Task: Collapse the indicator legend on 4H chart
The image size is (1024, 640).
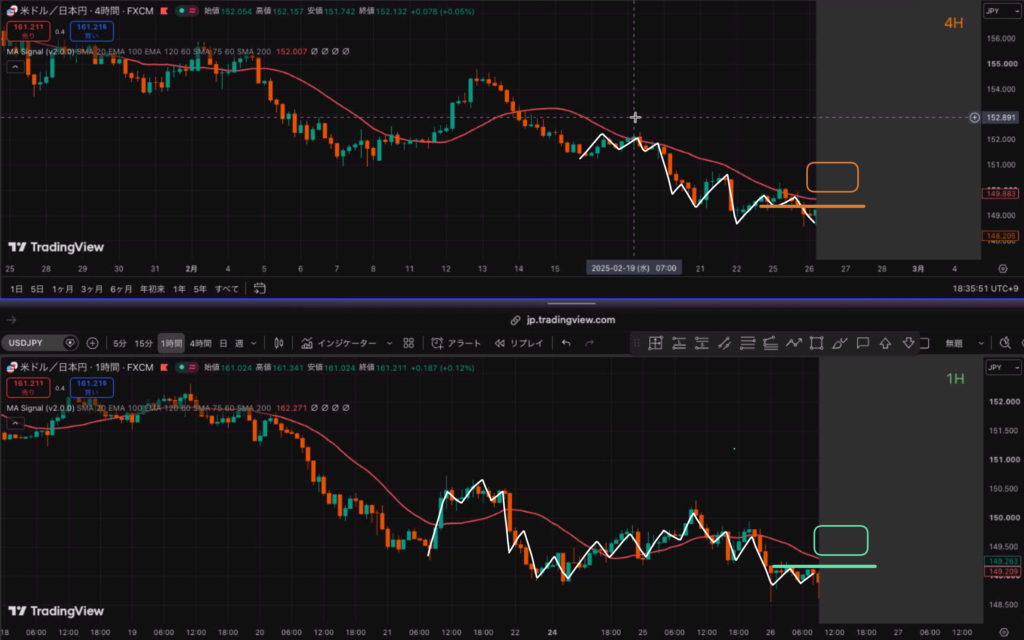Action: pos(15,67)
